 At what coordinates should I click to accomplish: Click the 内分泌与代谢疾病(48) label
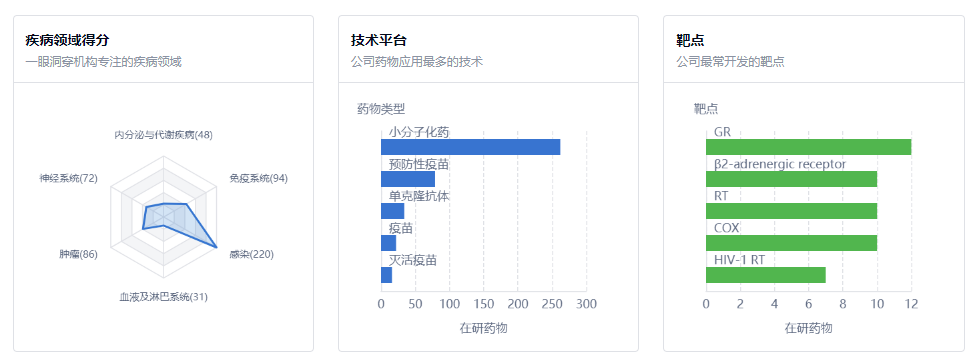[164, 134]
